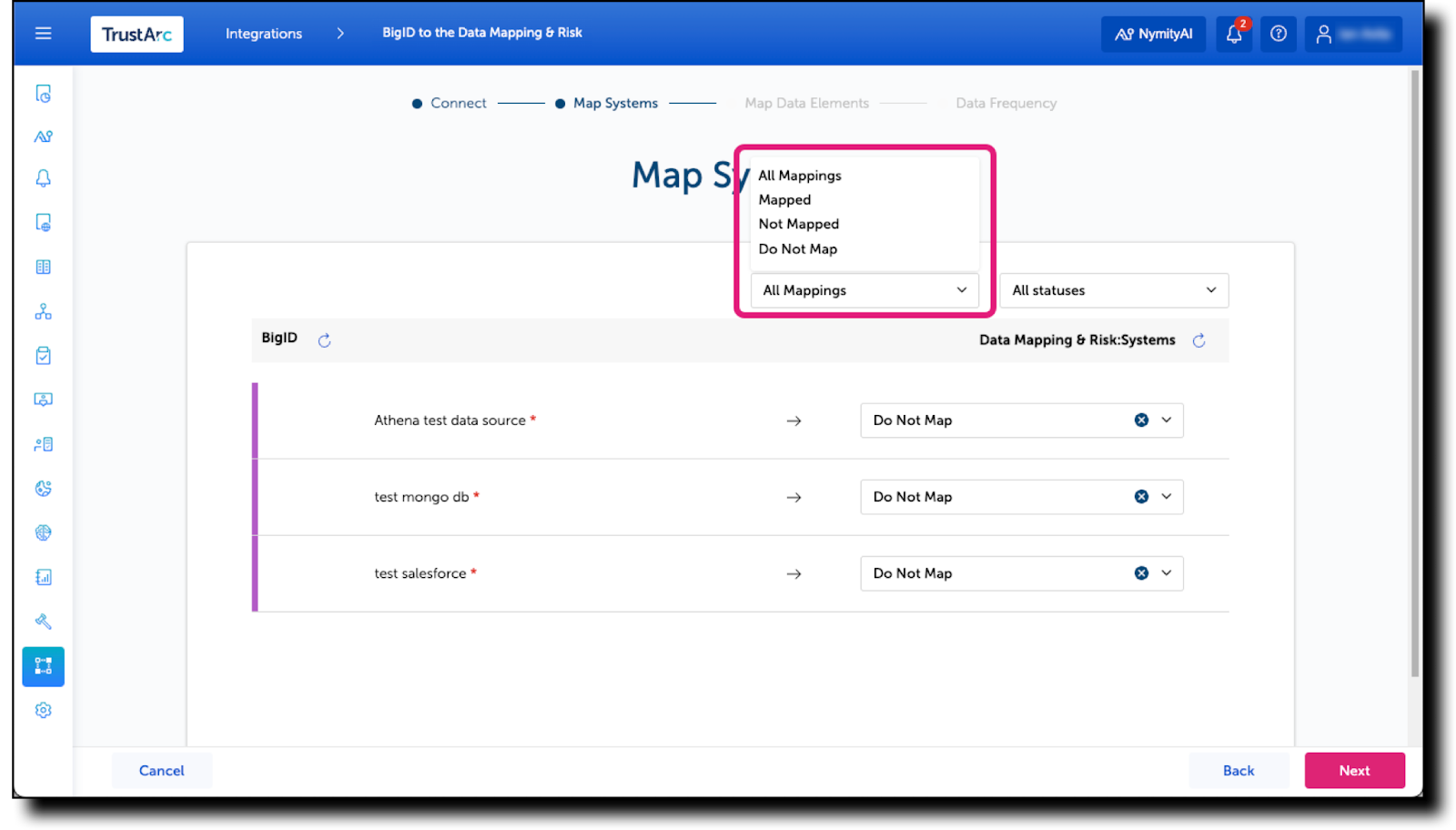This screenshot has height=830, width=1456.
Task: Click Cancel at the bottom left
Action: coord(161,770)
